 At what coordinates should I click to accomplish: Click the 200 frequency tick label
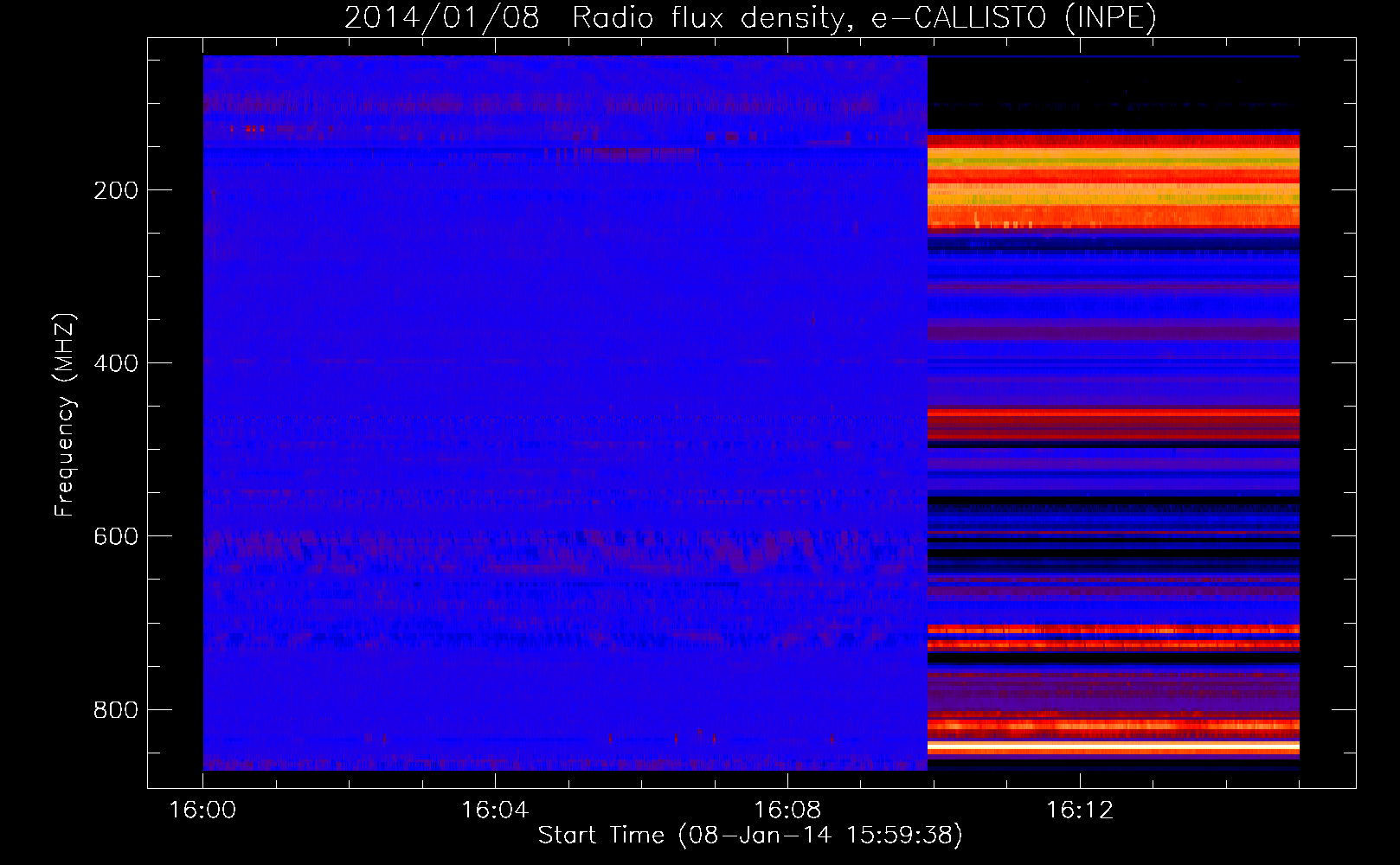(x=116, y=190)
